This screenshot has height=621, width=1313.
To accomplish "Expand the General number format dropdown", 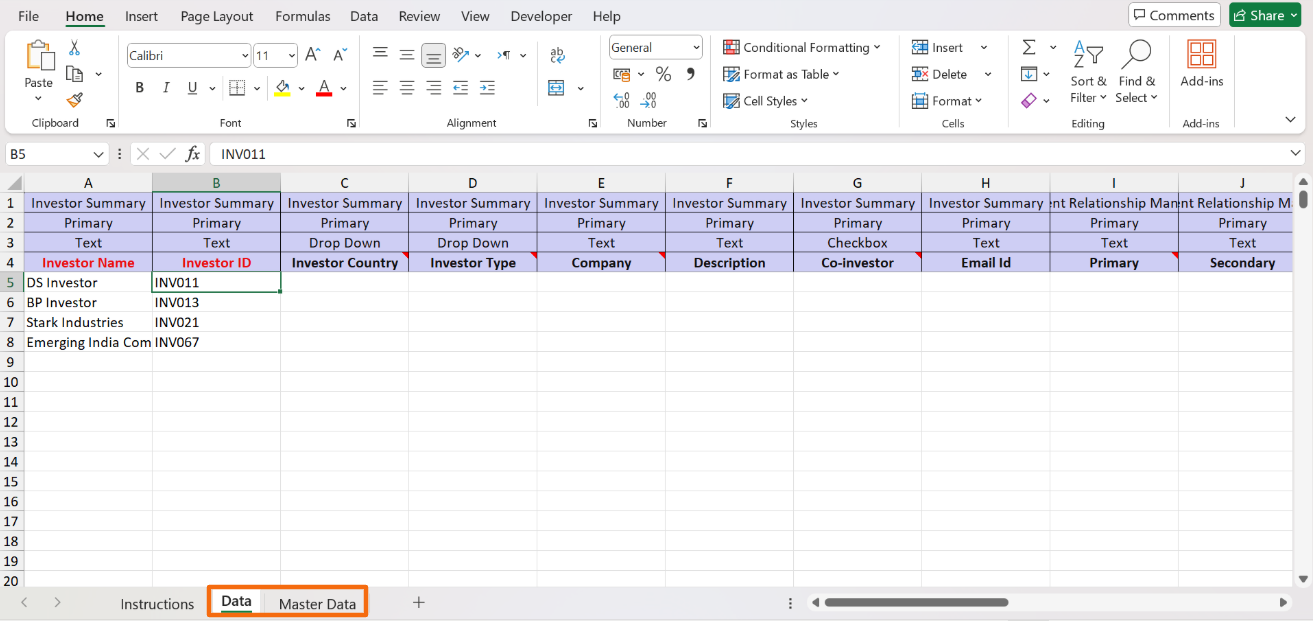I will coord(696,48).
